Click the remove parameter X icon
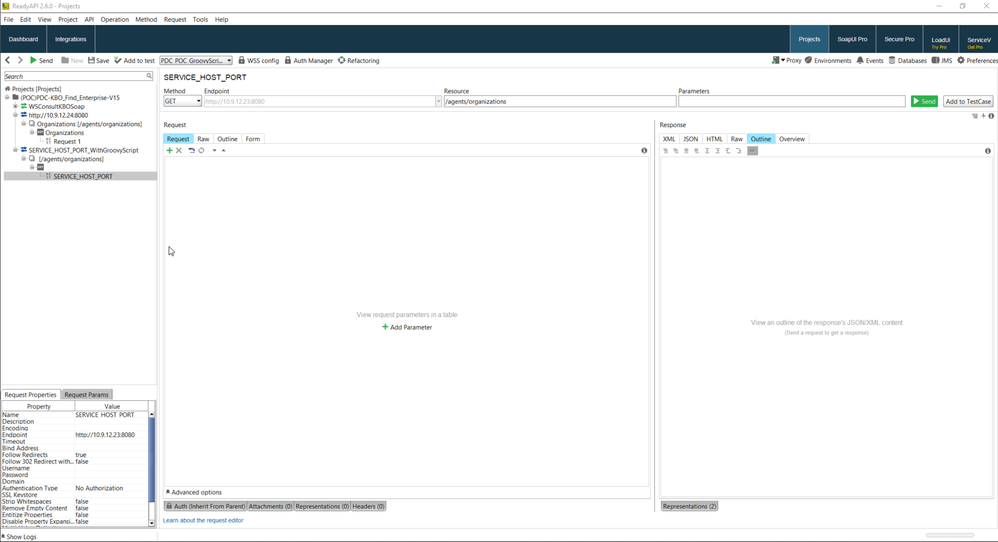 (179, 151)
